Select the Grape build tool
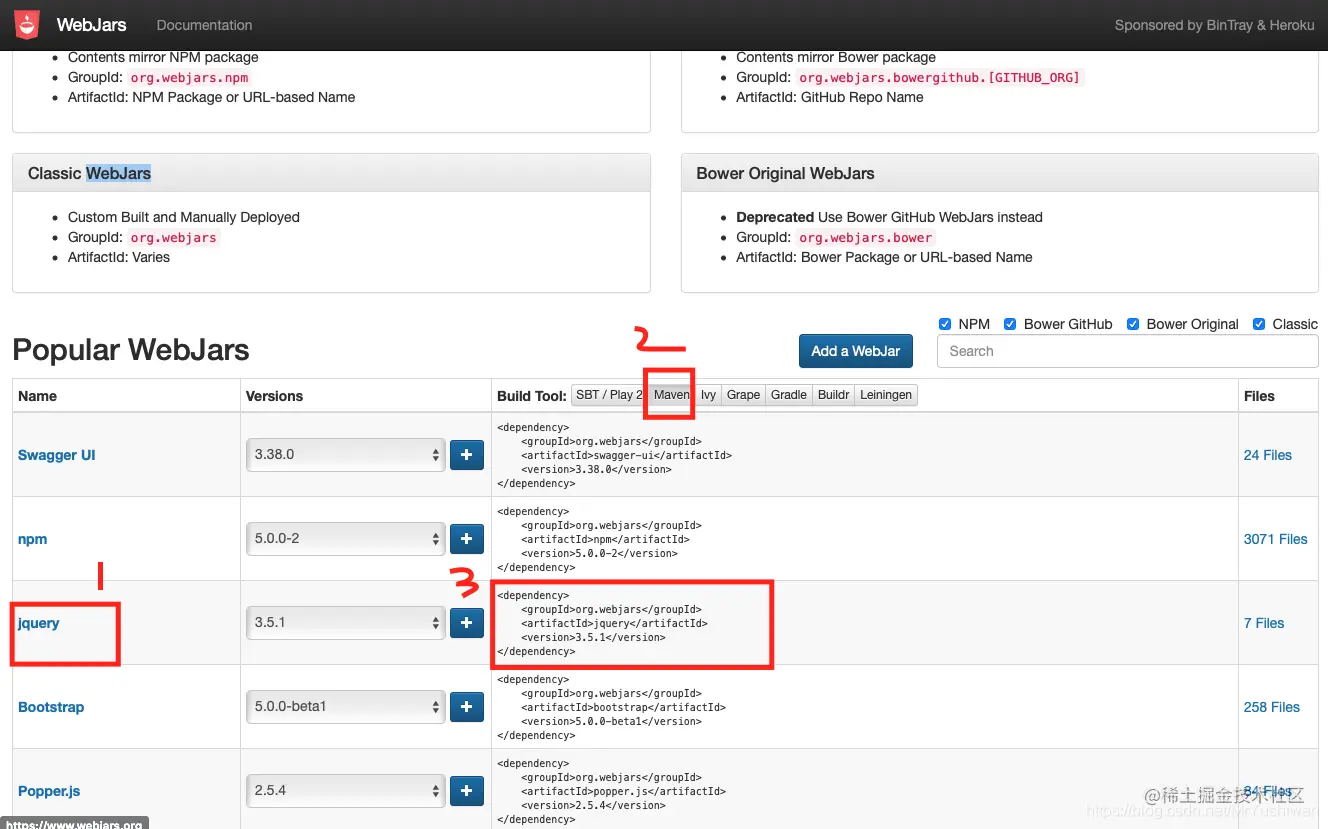This screenshot has height=829, width=1328. pos(743,395)
